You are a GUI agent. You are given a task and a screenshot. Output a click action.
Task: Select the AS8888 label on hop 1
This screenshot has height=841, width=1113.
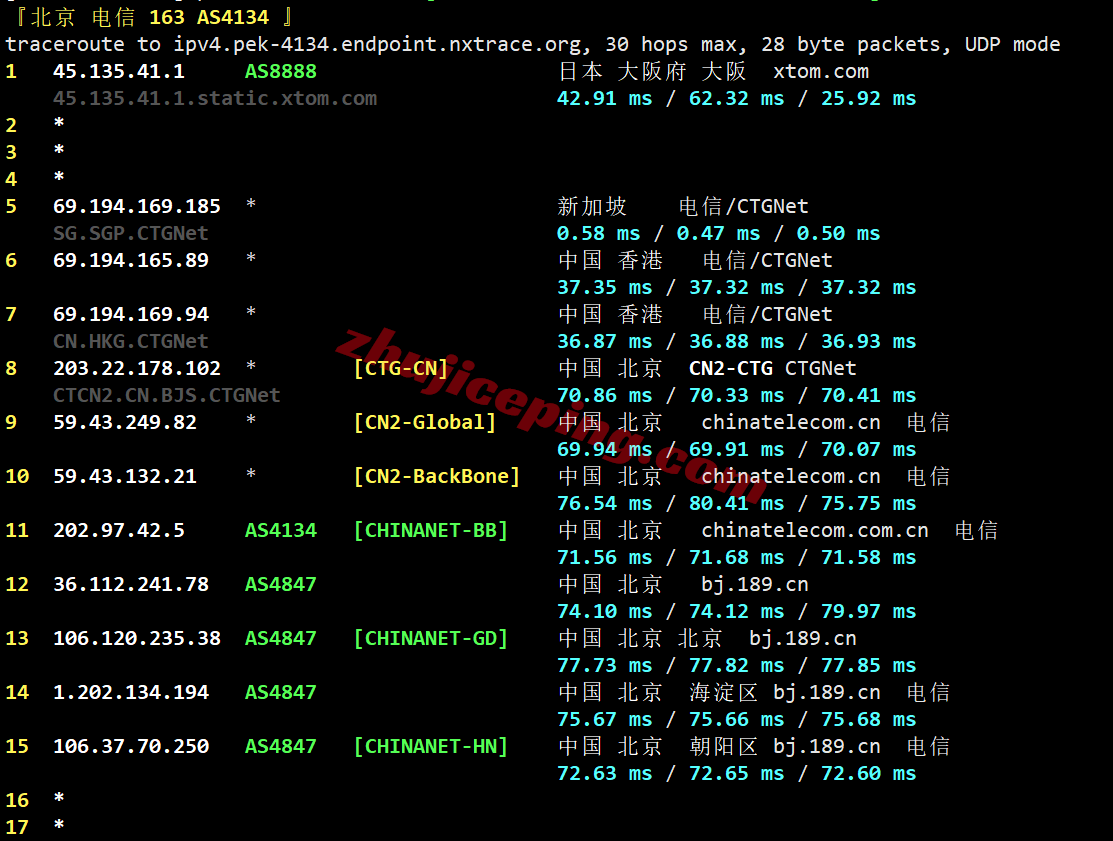point(280,72)
